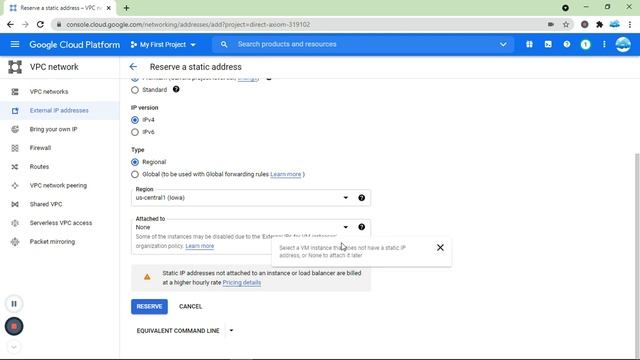Open Routes in the sidebar
The width and height of the screenshot is (640, 360).
tap(39, 167)
